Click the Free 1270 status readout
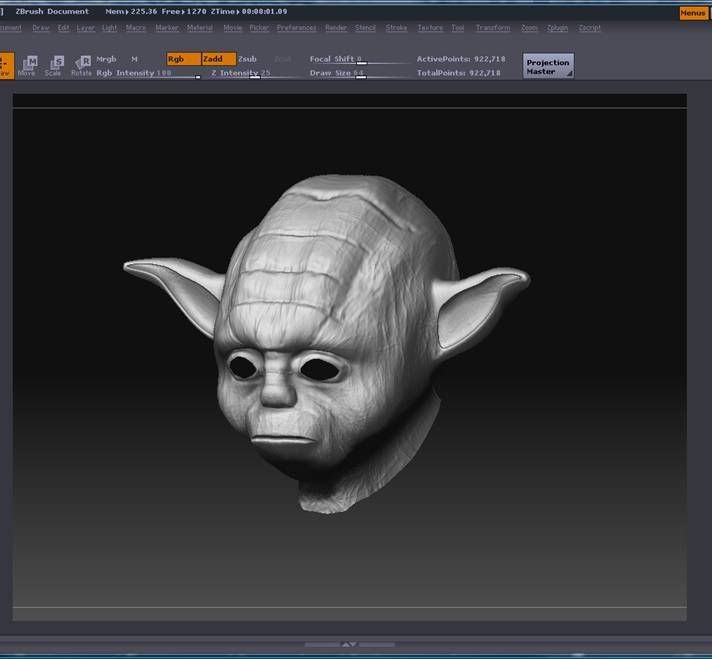The height and width of the screenshot is (659, 712). point(184,11)
